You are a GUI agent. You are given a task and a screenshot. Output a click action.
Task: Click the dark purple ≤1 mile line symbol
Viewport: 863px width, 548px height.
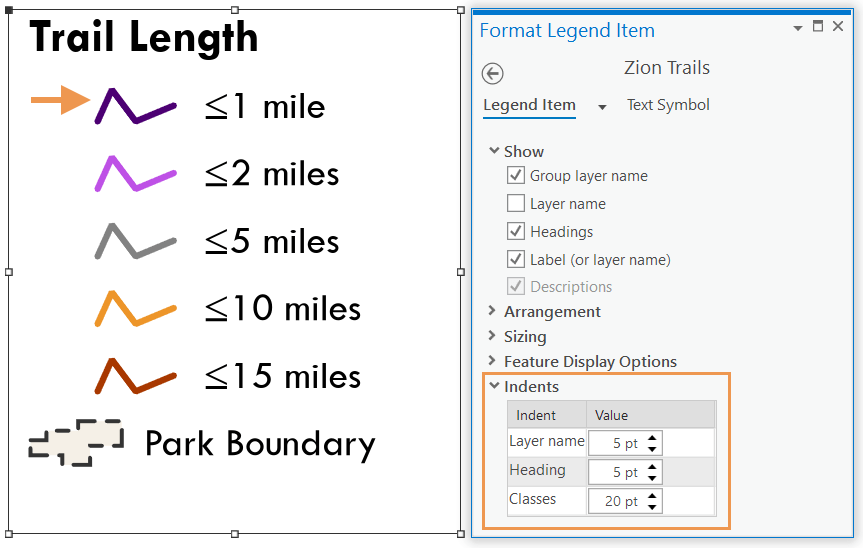click(x=135, y=106)
